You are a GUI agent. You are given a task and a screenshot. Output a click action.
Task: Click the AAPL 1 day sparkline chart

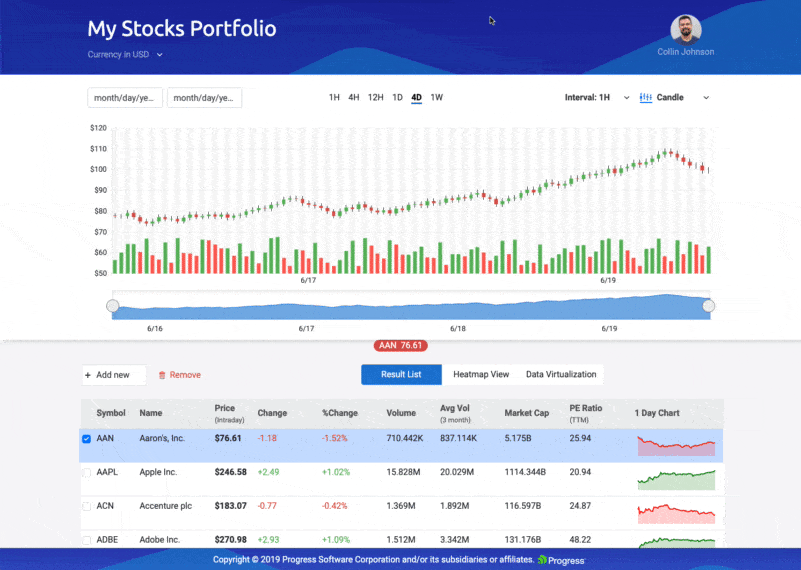coord(676,480)
